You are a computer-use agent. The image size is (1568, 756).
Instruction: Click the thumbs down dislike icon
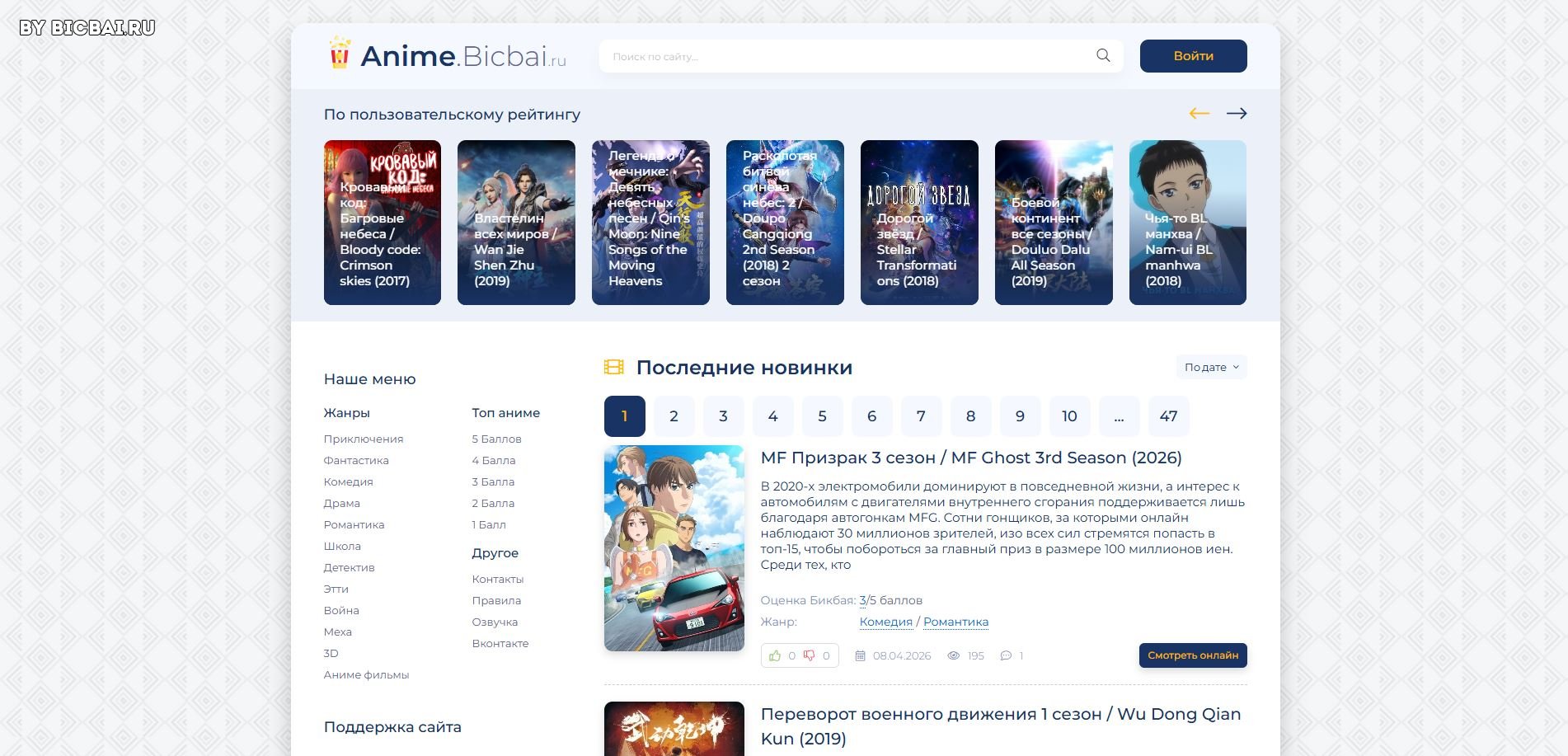[810, 656]
